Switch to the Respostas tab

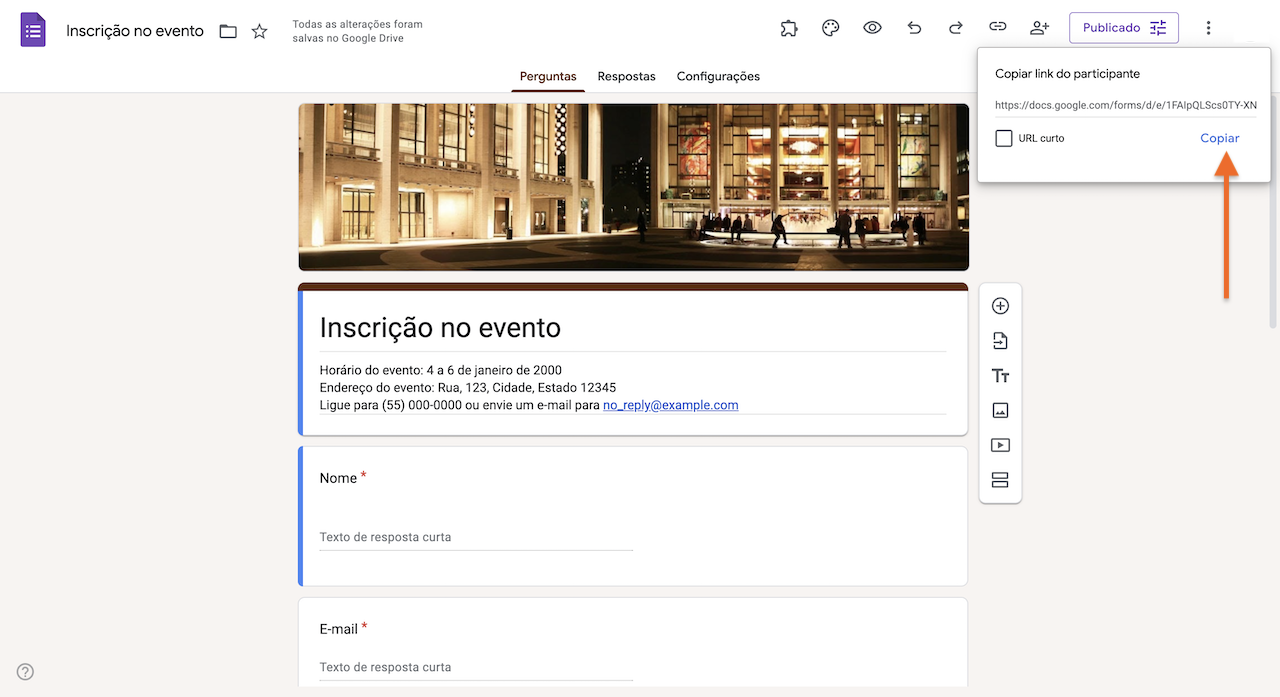pyautogui.click(x=626, y=76)
